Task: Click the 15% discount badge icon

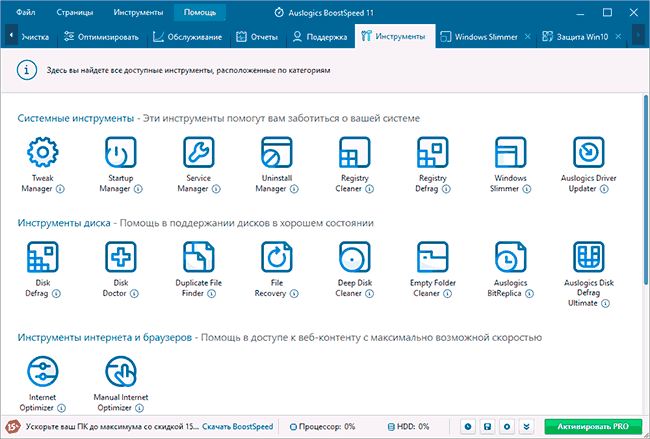Action: tap(12, 426)
